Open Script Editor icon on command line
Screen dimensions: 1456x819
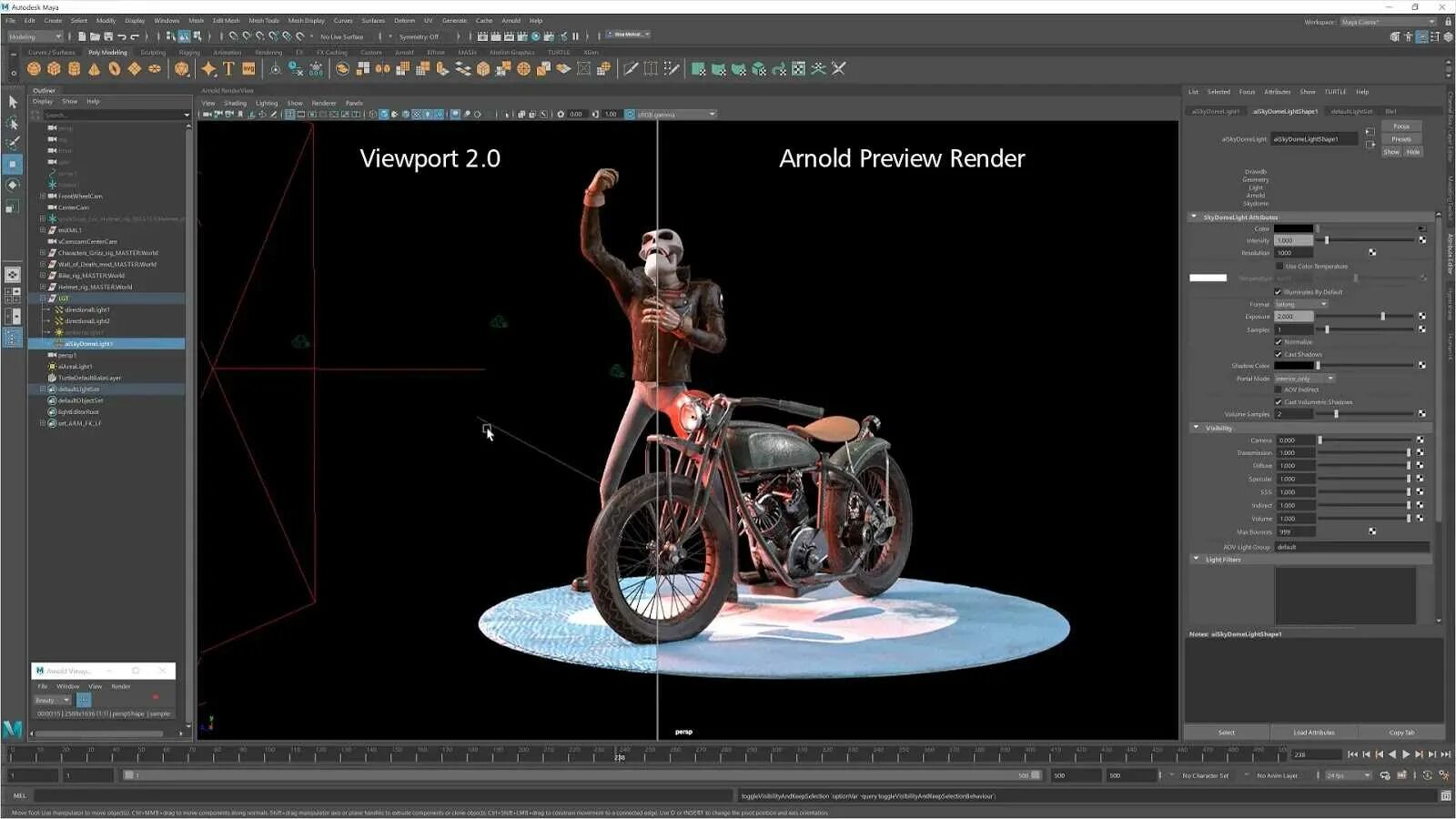[1446, 796]
